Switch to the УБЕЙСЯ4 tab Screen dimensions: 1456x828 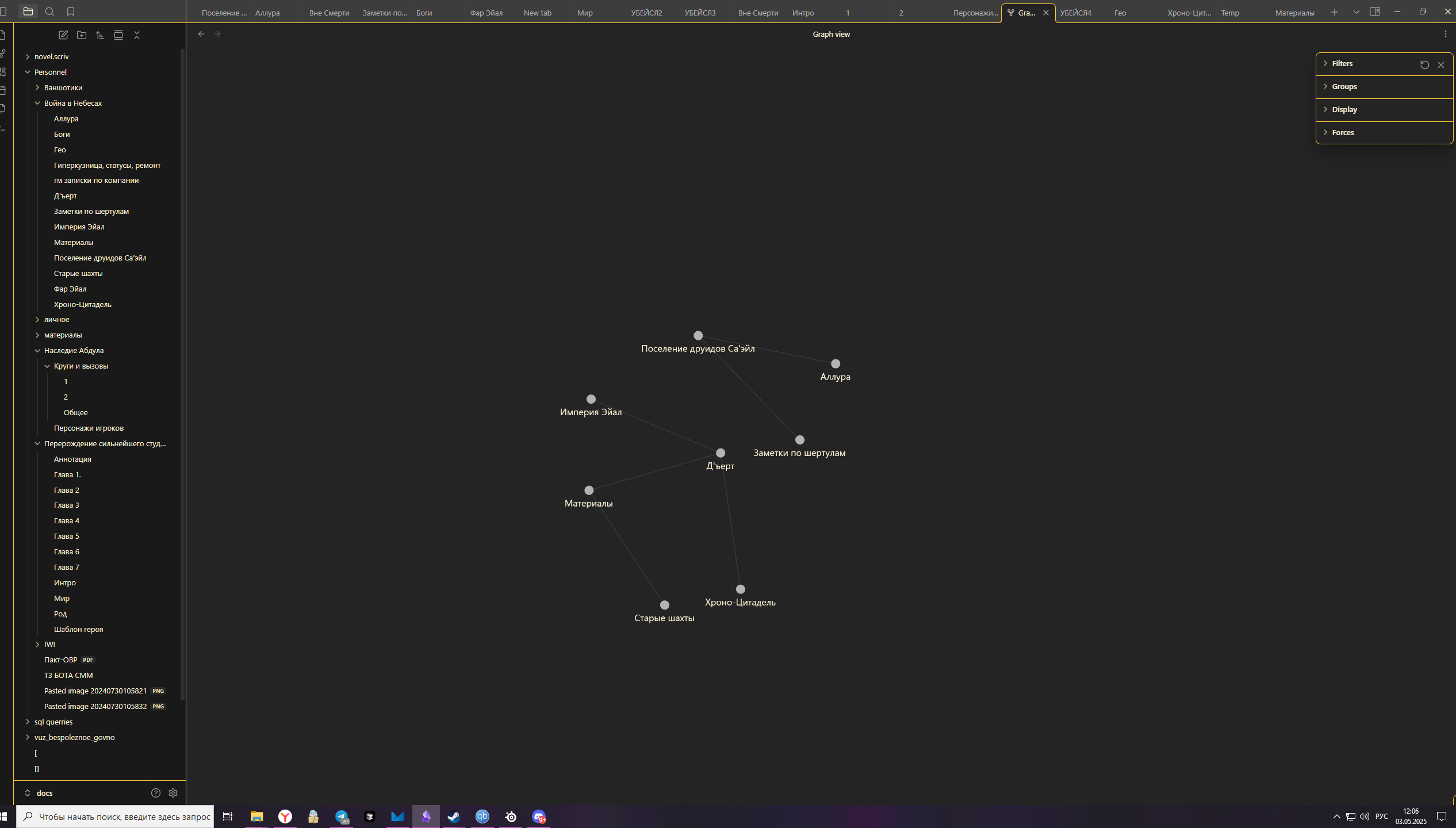coord(1075,13)
